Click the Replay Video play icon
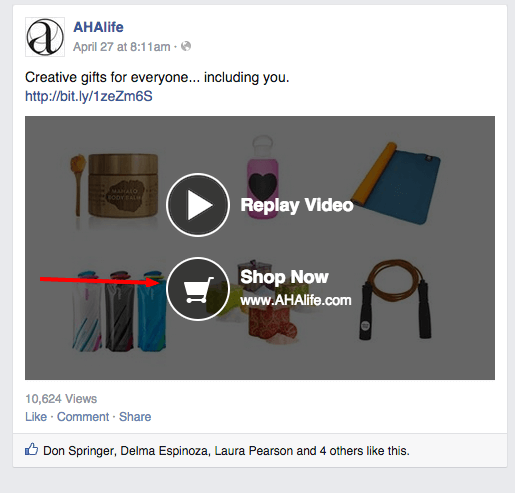The height and width of the screenshot is (493, 515). (198, 205)
